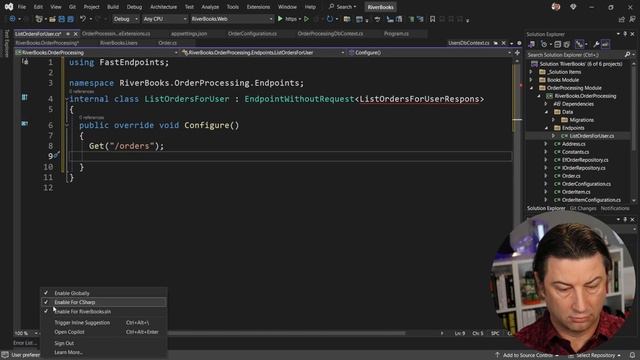Click Add to Source Control button
The height and width of the screenshot is (360, 640).
(526, 355)
